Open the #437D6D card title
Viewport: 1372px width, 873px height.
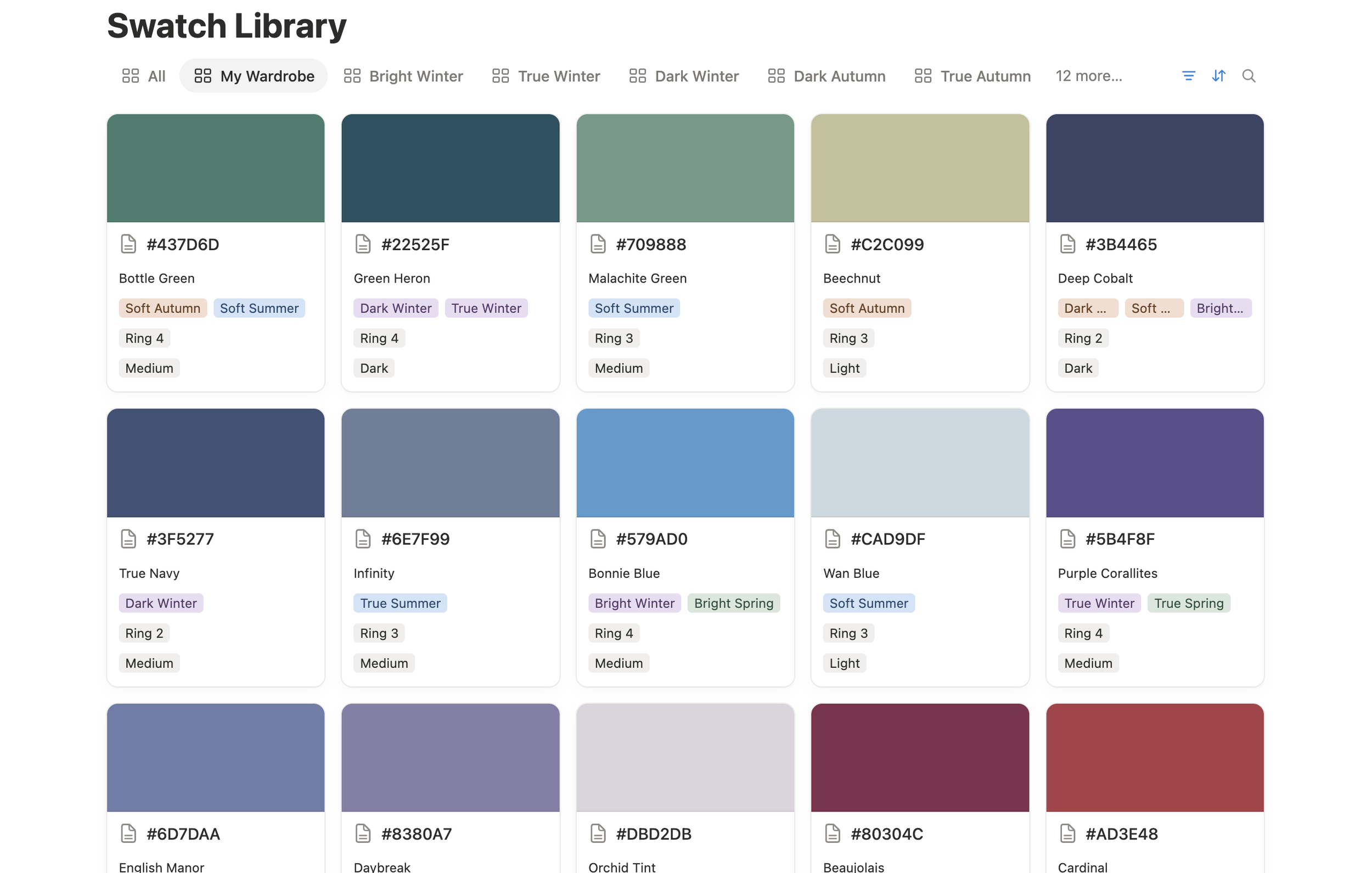(x=183, y=245)
